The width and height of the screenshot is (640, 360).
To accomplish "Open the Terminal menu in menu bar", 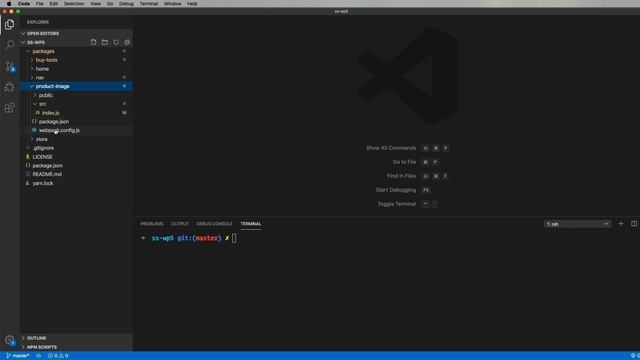I will [x=149, y=4].
